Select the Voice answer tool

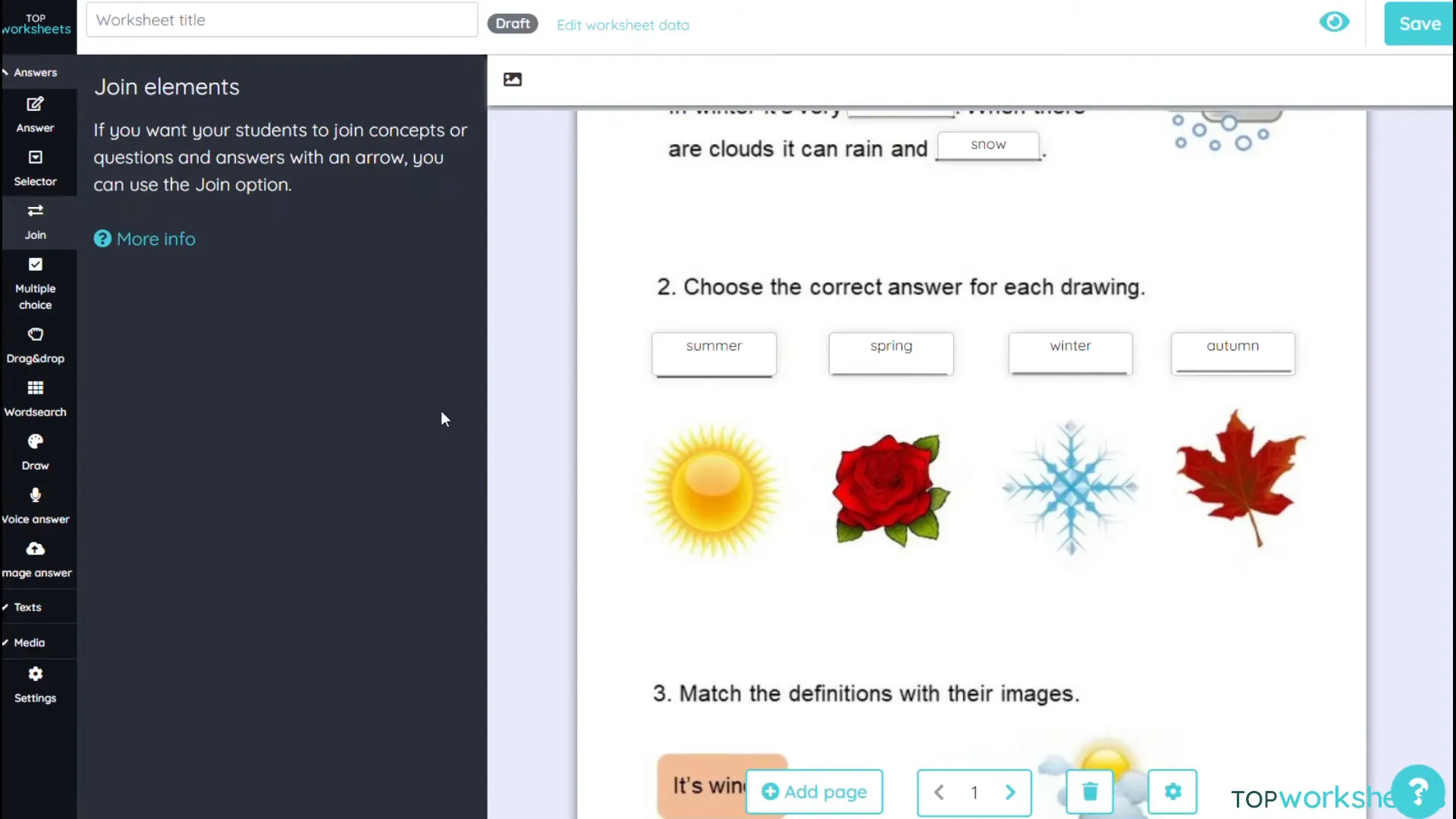[35, 505]
